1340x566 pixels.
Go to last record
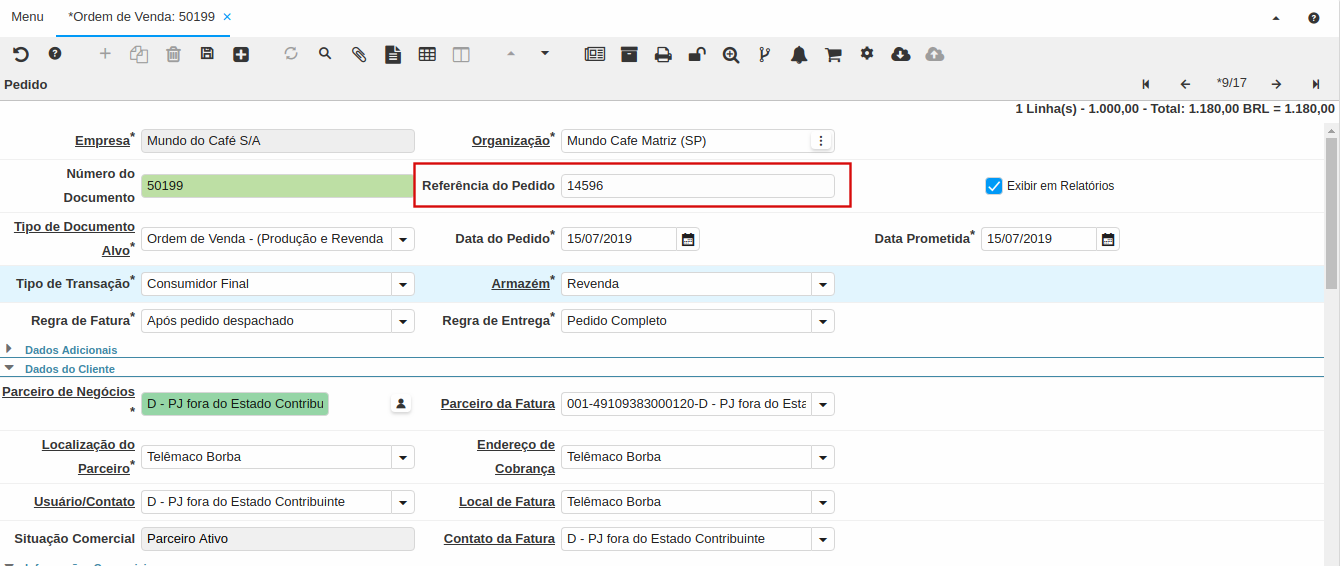click(1316, 84)
